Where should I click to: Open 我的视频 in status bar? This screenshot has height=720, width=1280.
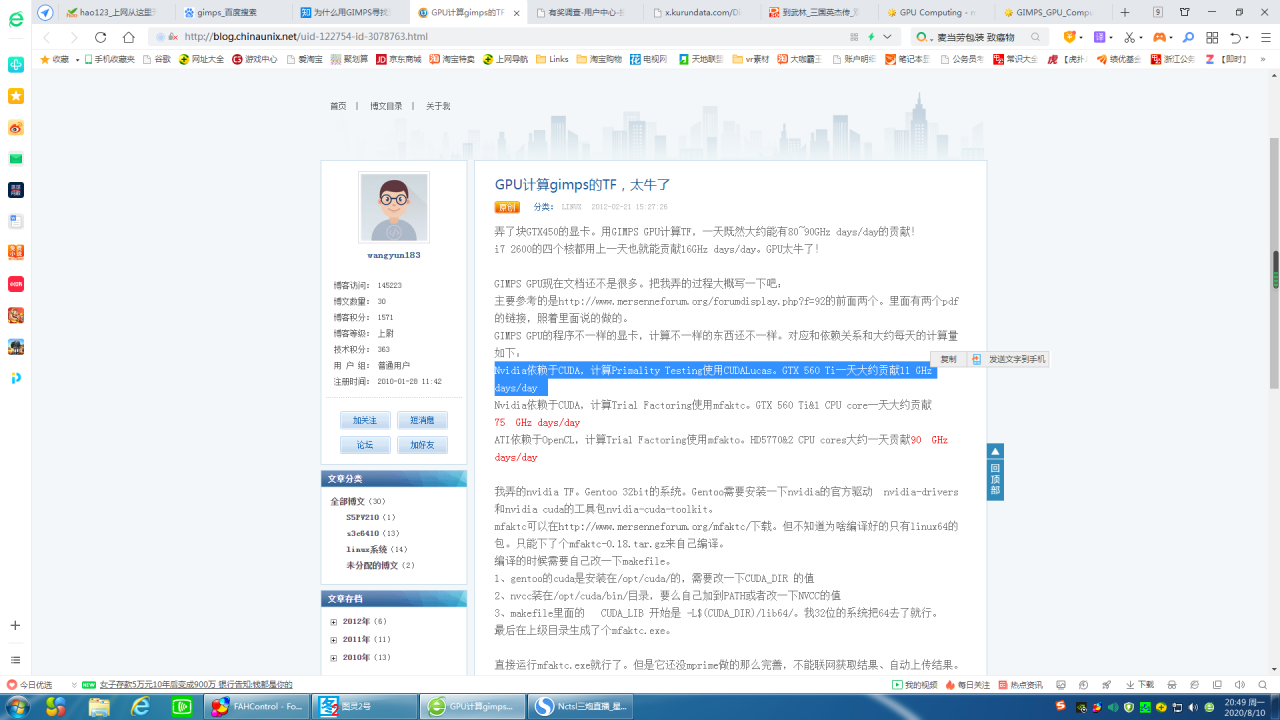click(915, 685)
